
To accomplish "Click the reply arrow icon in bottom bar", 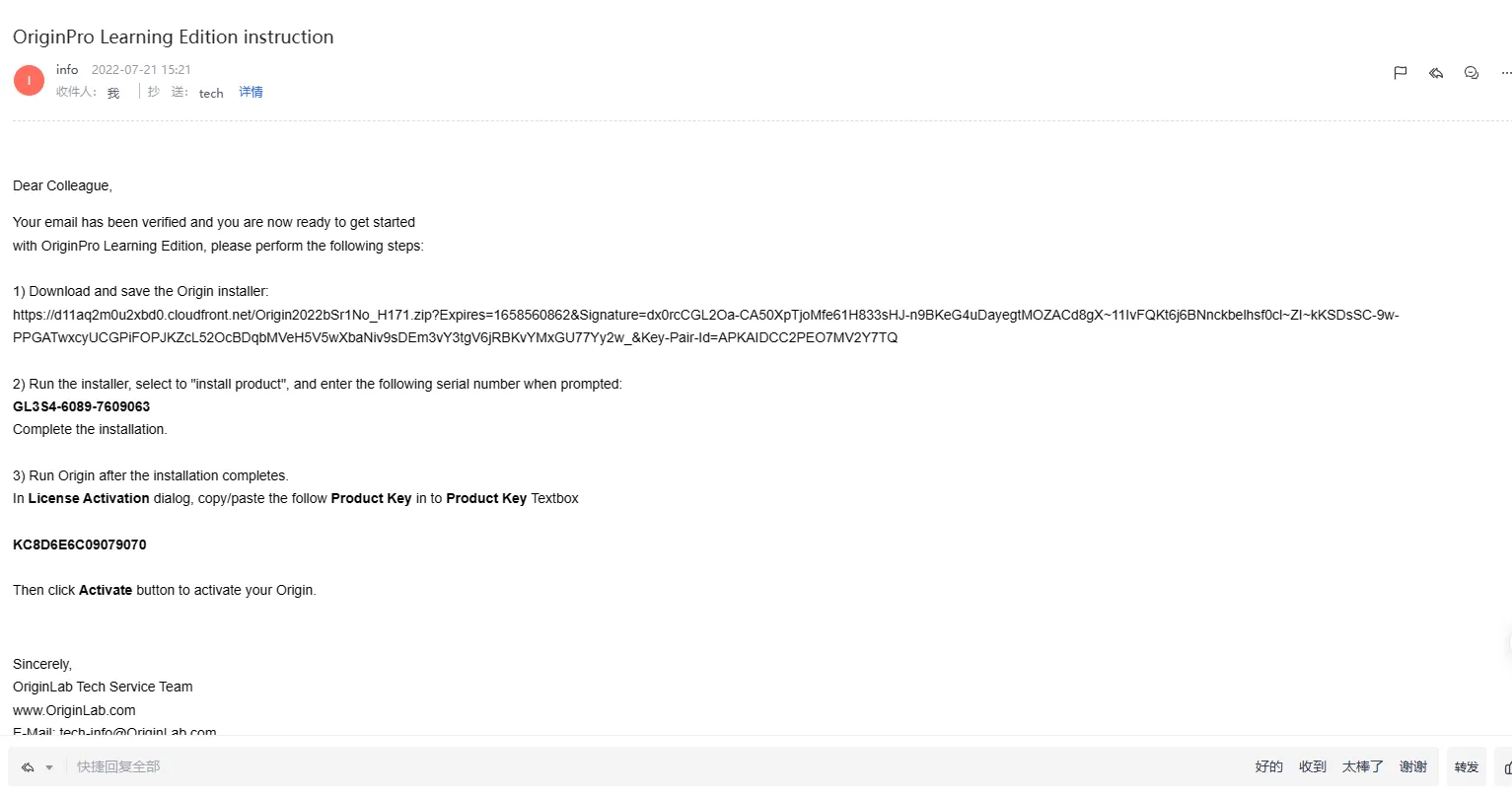I will coord(28,767).
